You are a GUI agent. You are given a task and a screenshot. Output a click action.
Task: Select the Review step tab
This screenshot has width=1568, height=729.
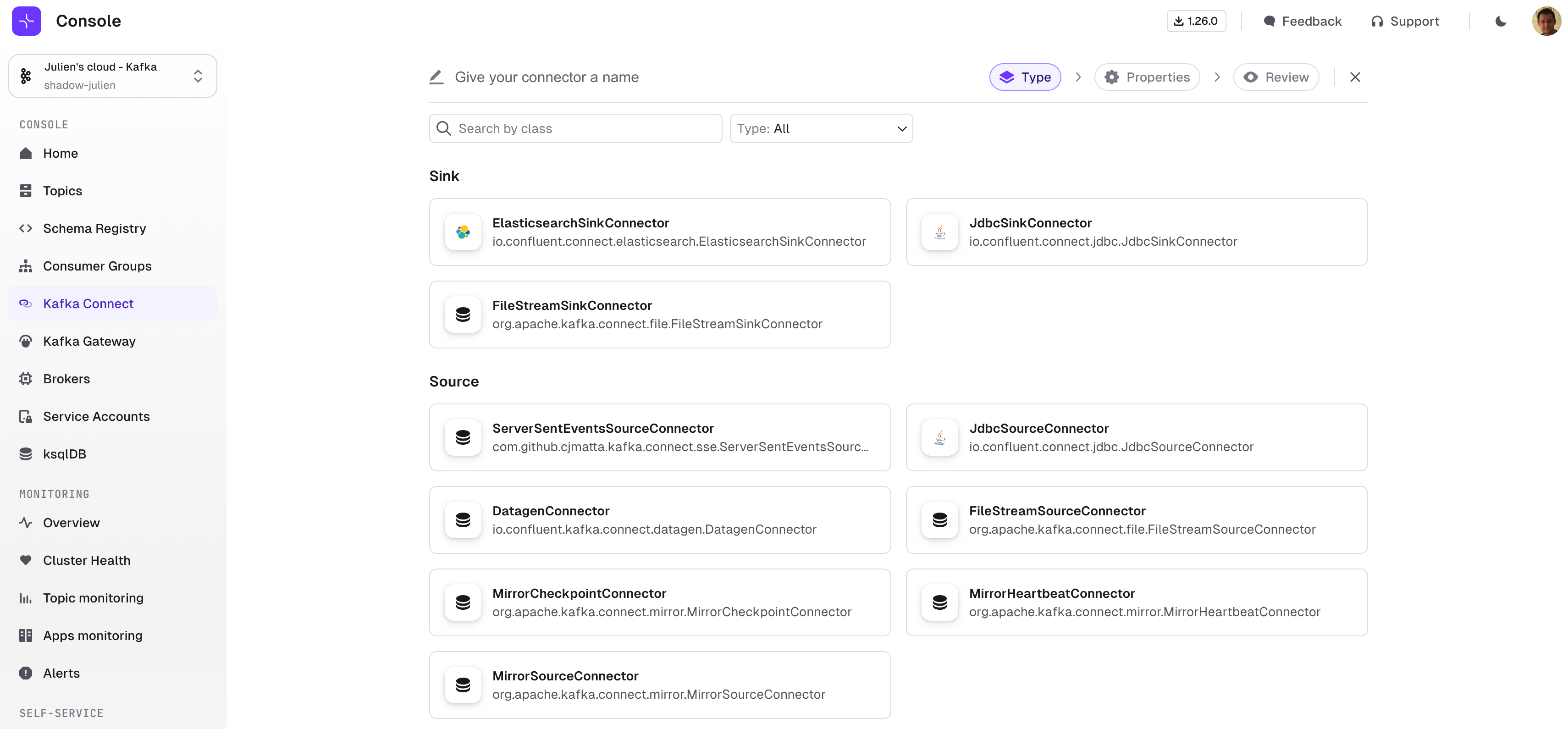pos(1276,77)
